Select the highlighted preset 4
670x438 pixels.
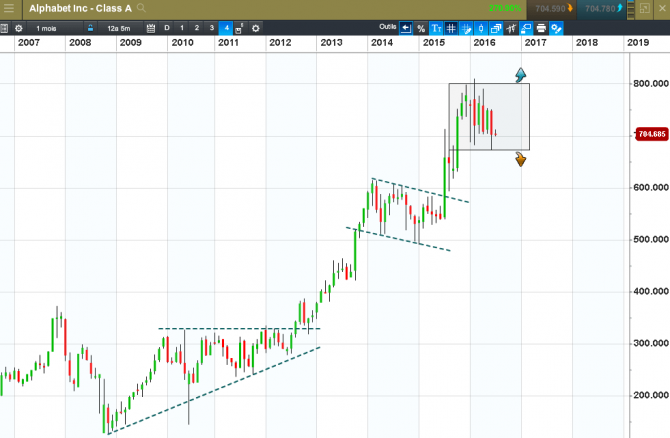pos(226,28)
